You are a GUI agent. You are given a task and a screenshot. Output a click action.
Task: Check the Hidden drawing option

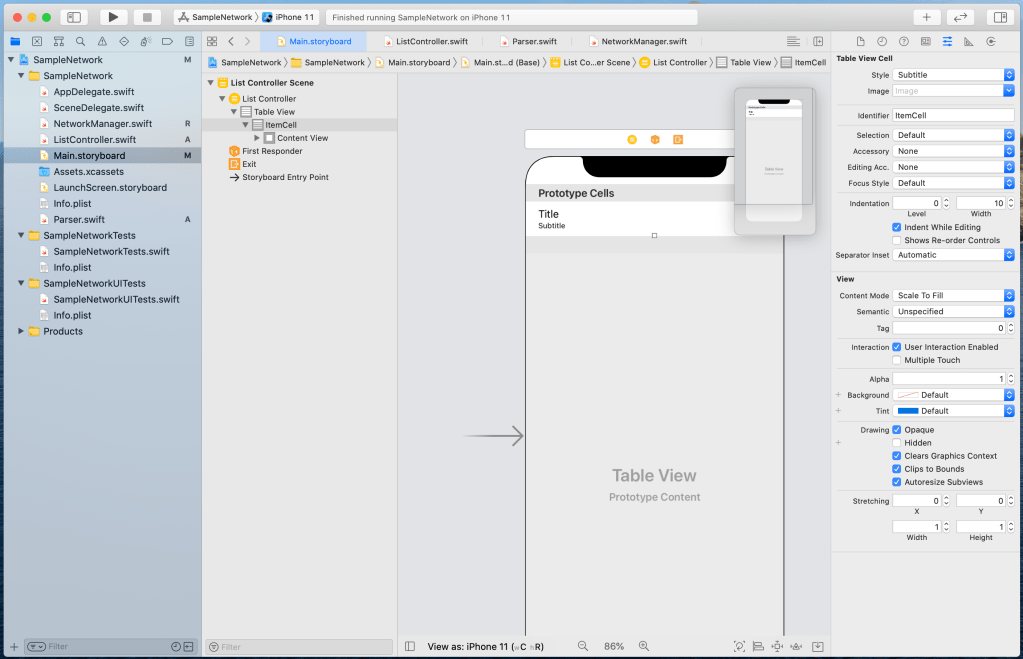(x=897, y=443)
